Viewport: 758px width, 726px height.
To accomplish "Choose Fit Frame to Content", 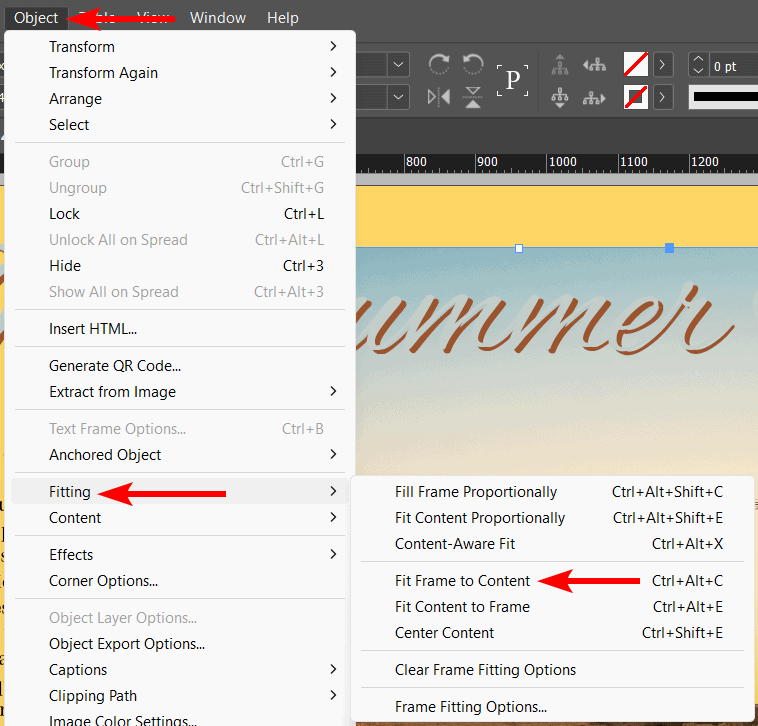I will click(x=462, y=581).
